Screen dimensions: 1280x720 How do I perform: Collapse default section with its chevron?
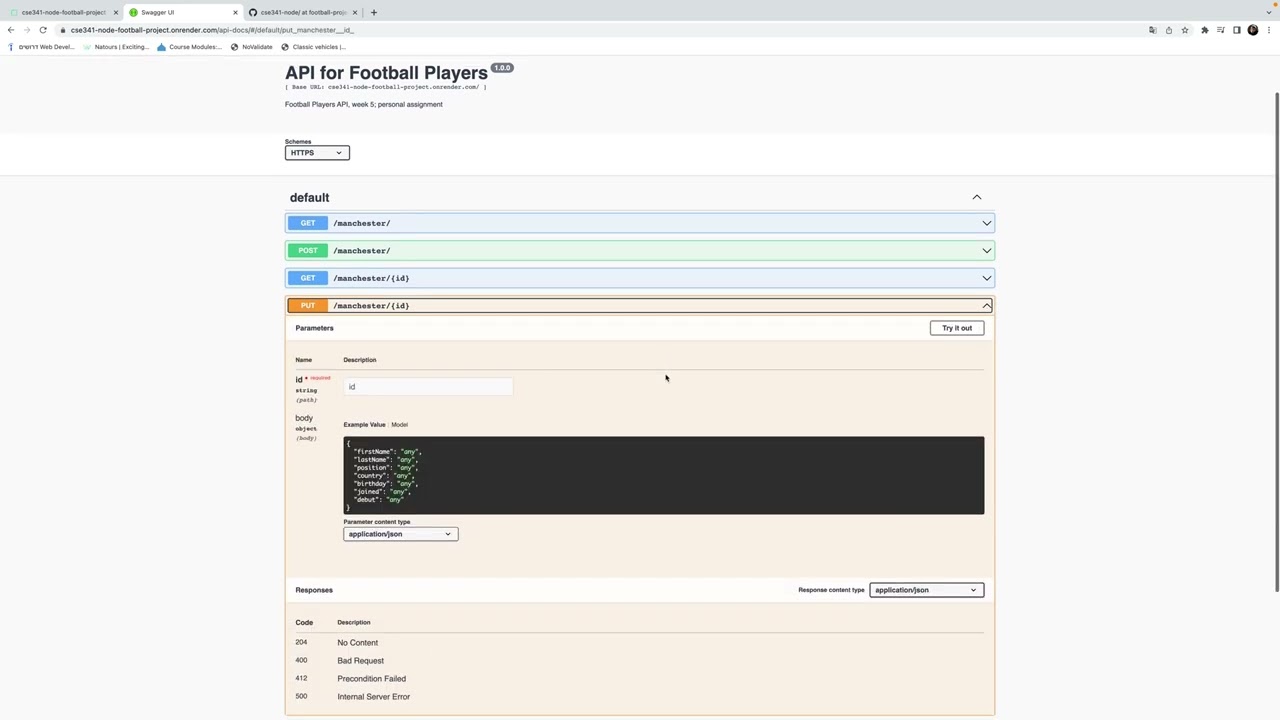pyautogui.click(x=977, y=197)
